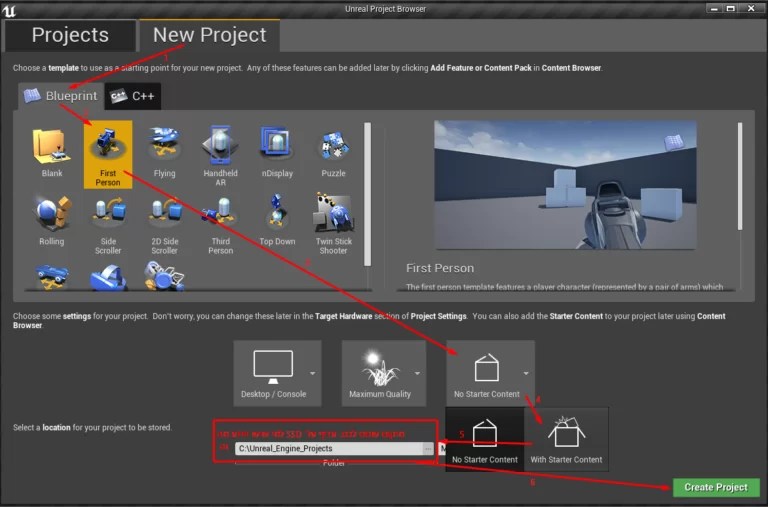Viewport: 768px width, 507px height.
Task: Pick the VR headset template icon
Action: click(108, 277)
